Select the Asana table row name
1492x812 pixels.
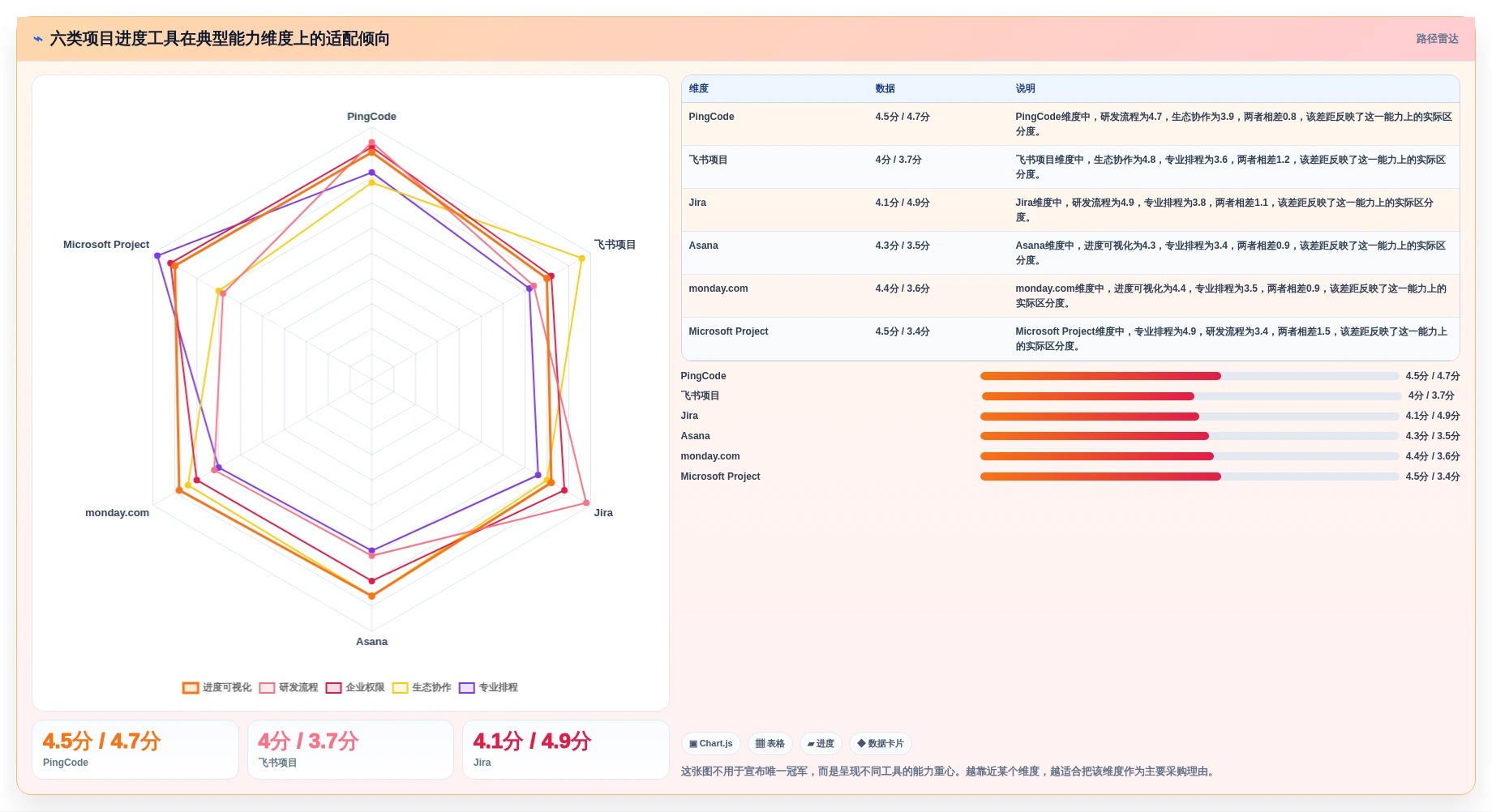703,246
